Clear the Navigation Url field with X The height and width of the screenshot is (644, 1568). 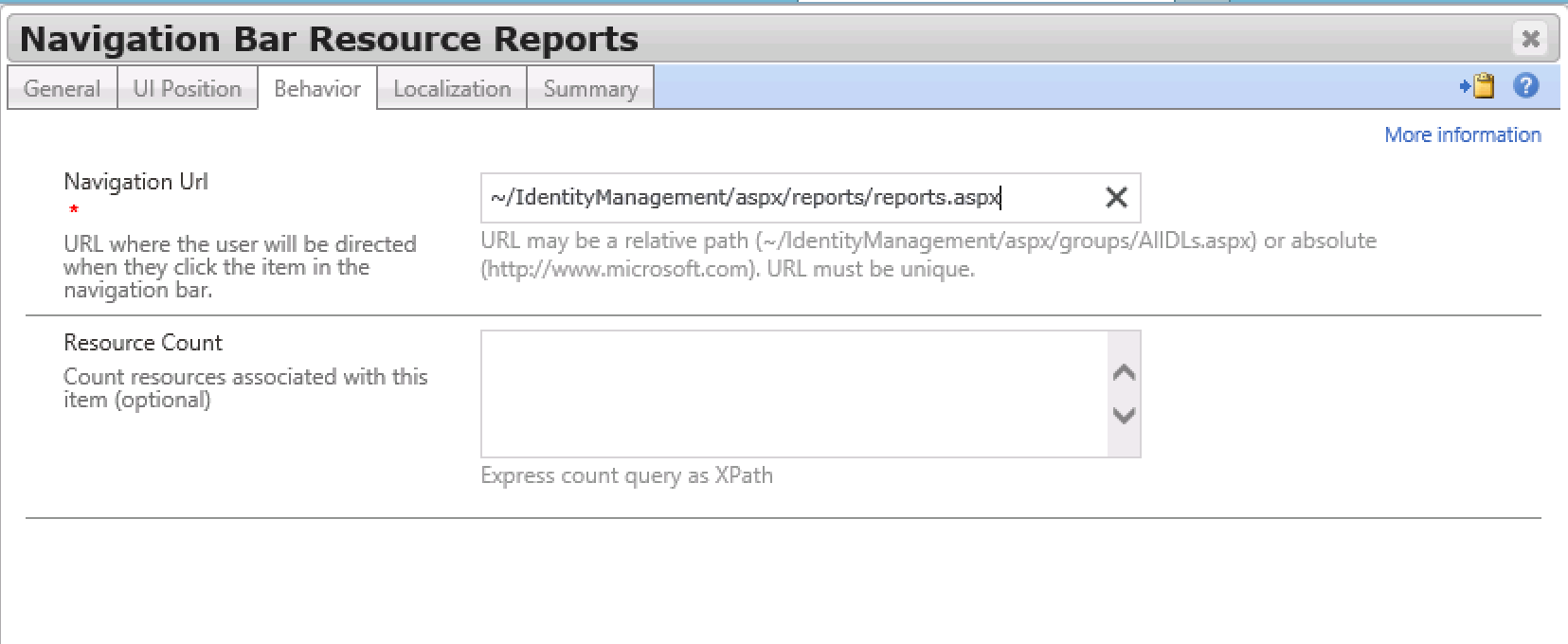(x=1116, y=197)
